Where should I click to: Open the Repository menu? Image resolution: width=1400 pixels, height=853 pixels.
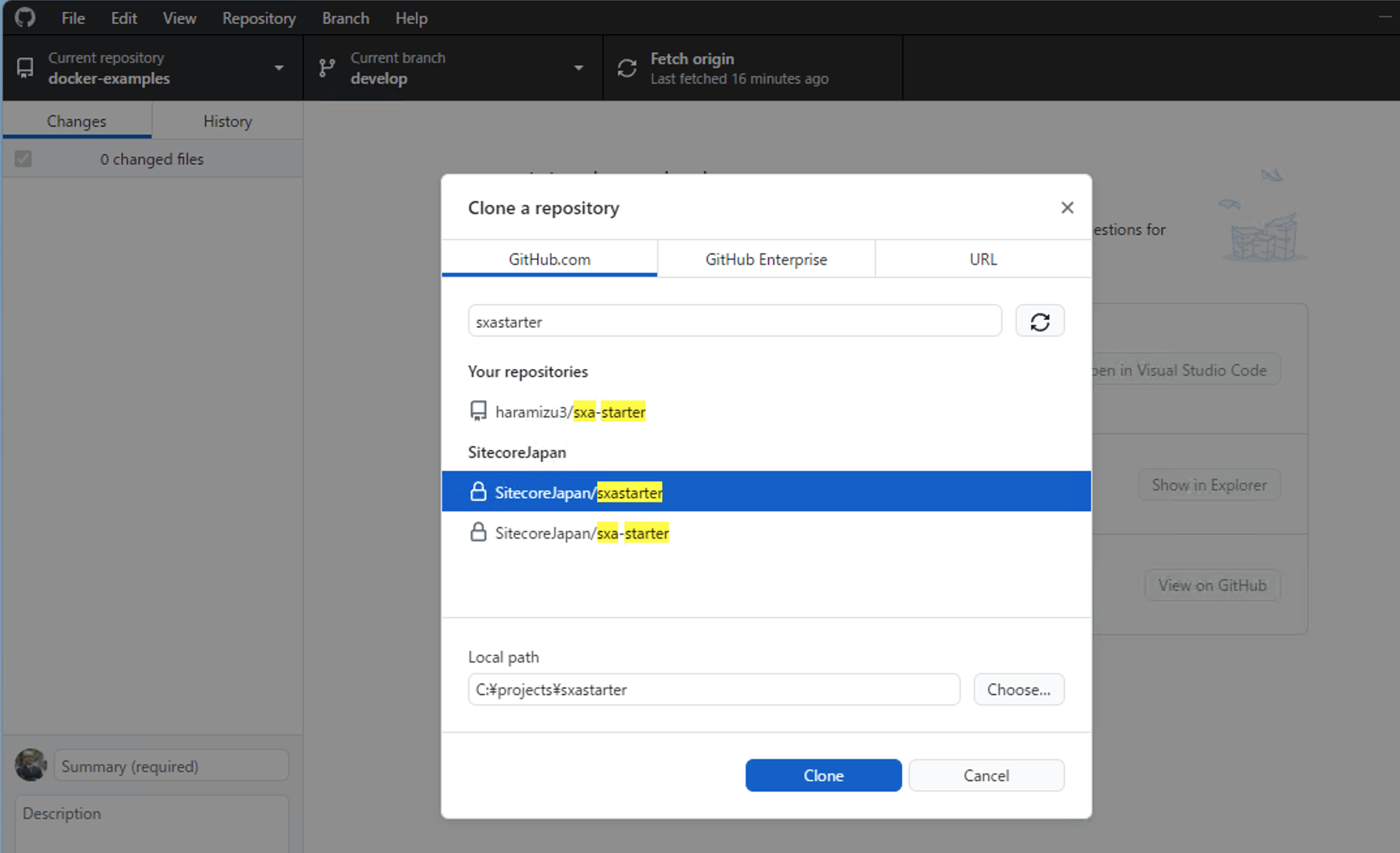coord(259,18)
